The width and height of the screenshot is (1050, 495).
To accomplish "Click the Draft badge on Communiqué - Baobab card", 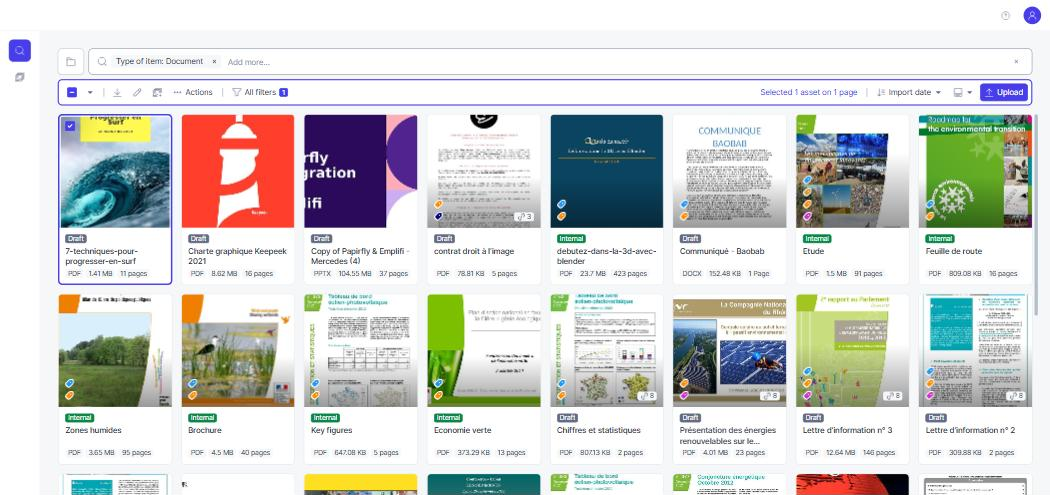I will (690, 238).
